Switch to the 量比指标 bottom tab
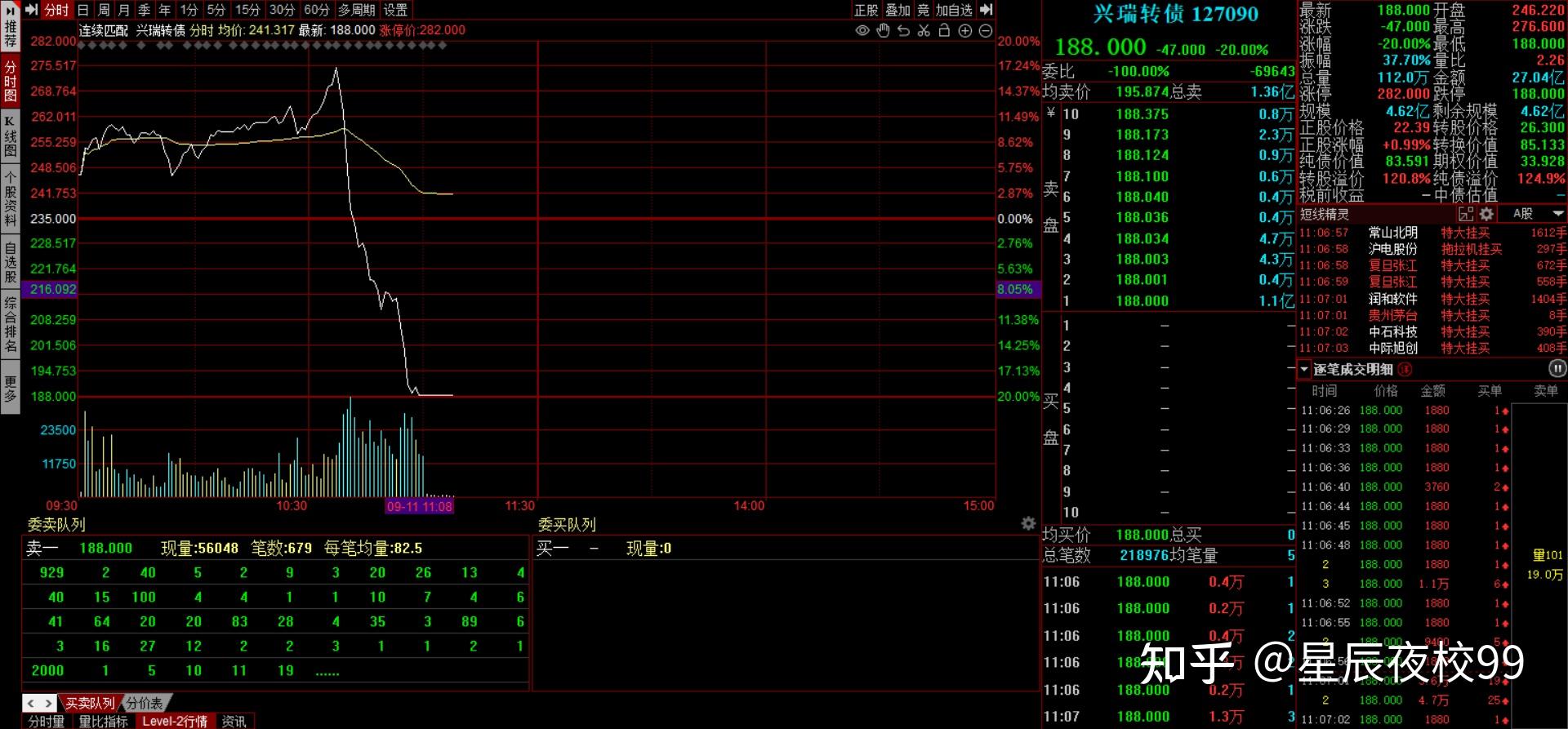This screenshot has height=729, width=1568. coord(103,722)
